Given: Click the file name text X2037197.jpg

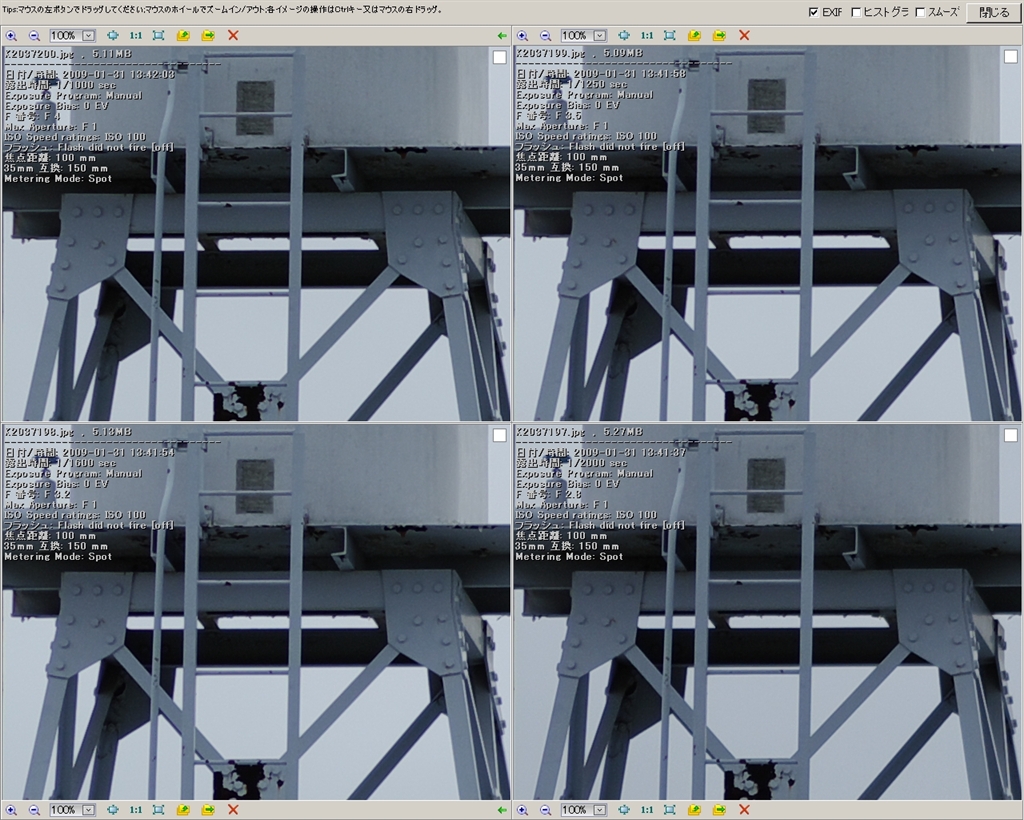Looking at the screenshot, I should pyautogui.click(x=551, y=432).
